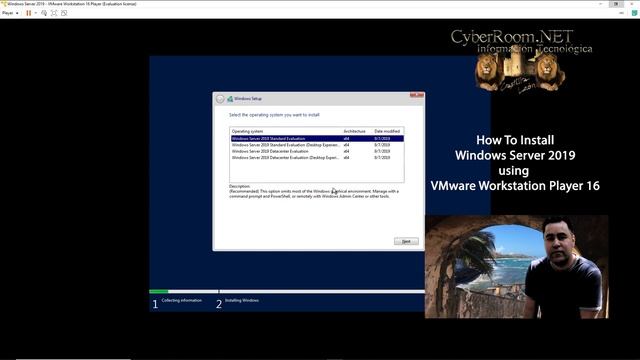
Task: Click the Collecting information step label
Action: coord(182,300)
